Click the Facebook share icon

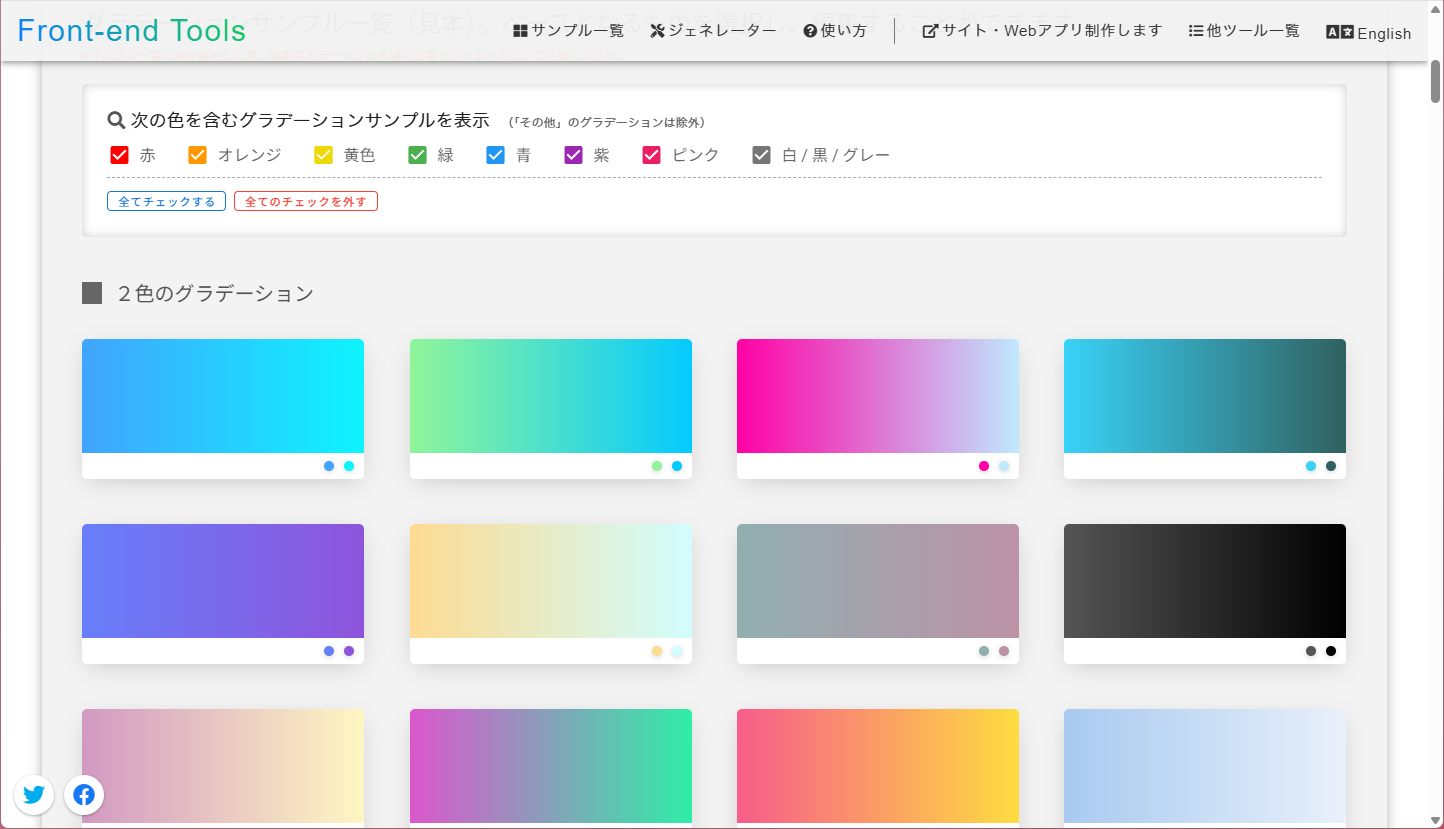pos(84,795)
